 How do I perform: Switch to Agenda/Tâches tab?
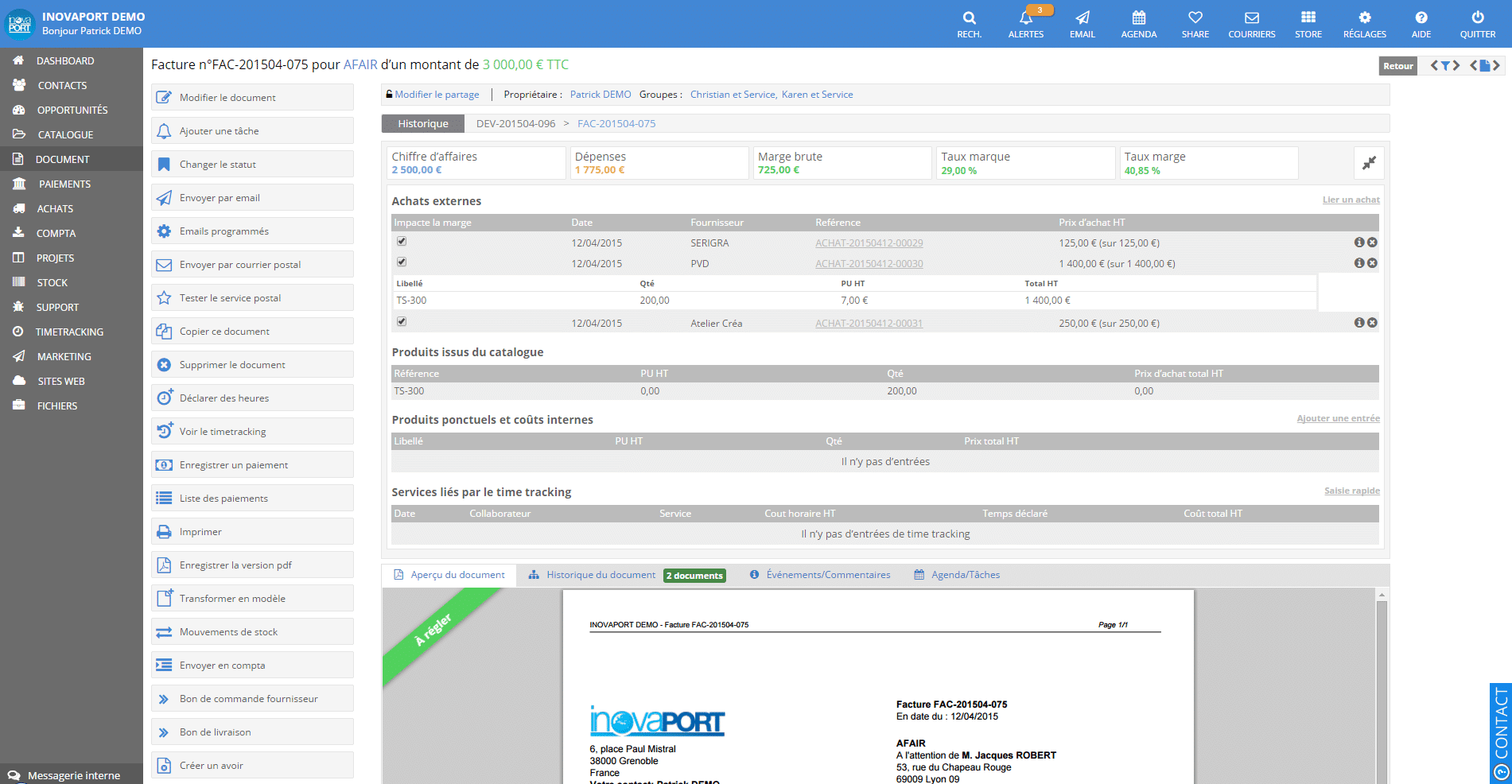958,575
